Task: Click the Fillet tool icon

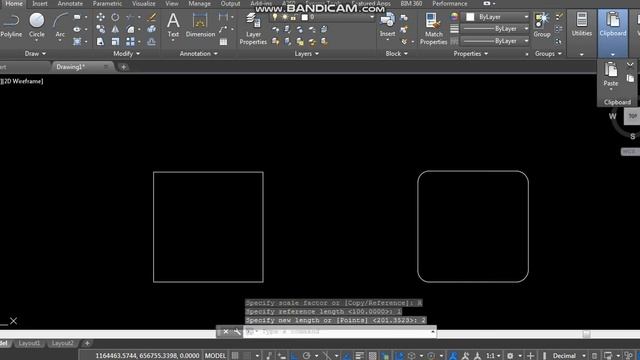Action: pos(131,29)
